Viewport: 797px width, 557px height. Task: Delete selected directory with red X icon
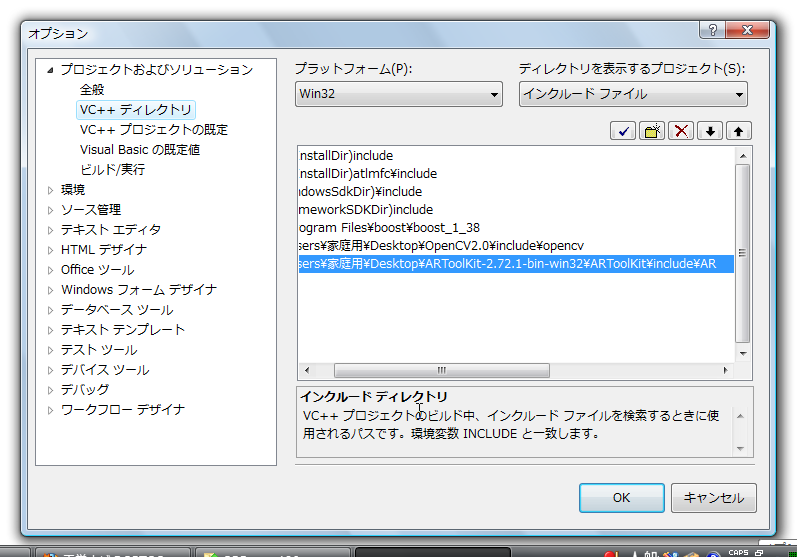(682, 131)
